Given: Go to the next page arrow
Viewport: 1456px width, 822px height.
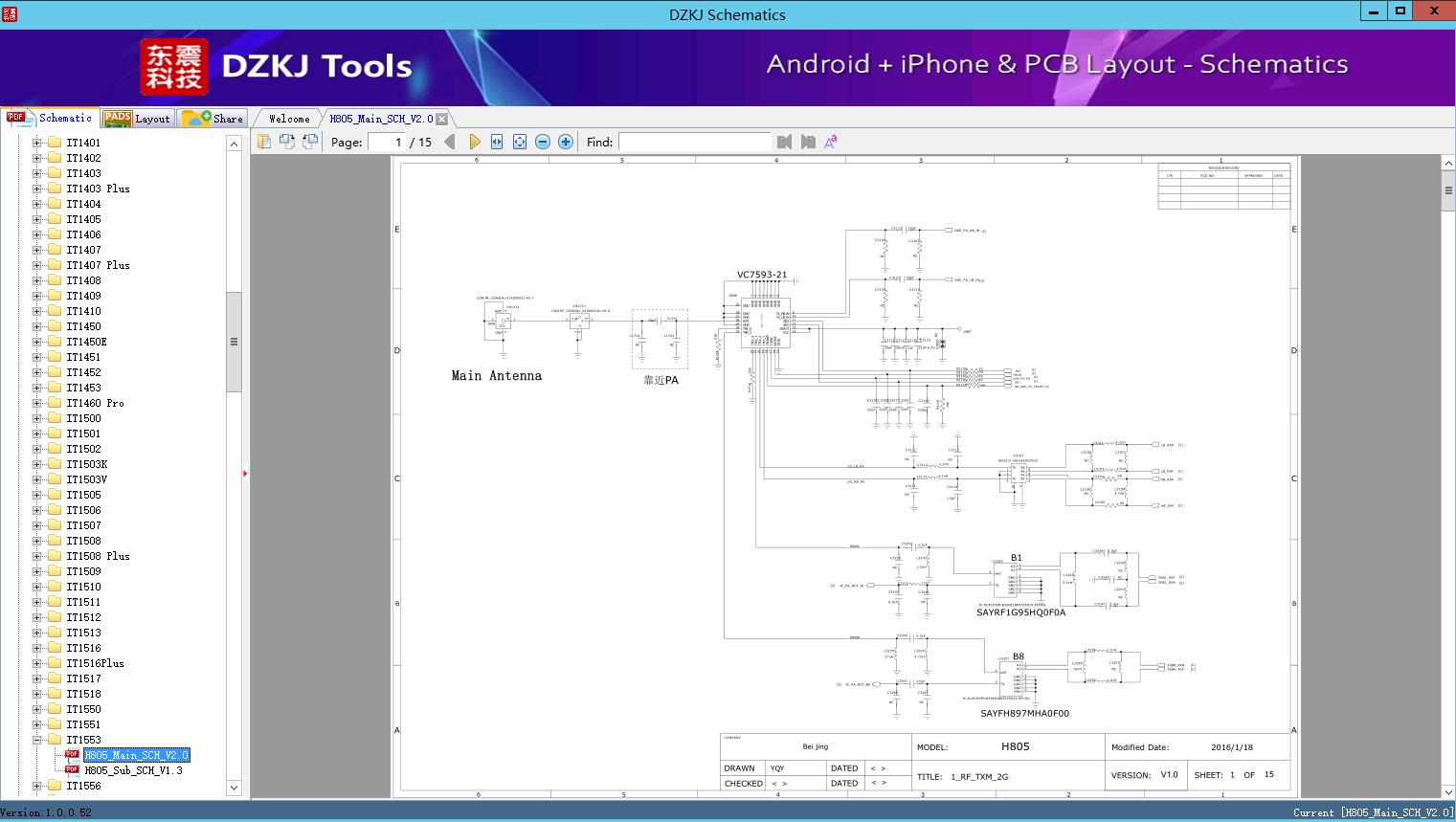Looking at the screenshot, I should pyautogui.click(x=474, y=142).
